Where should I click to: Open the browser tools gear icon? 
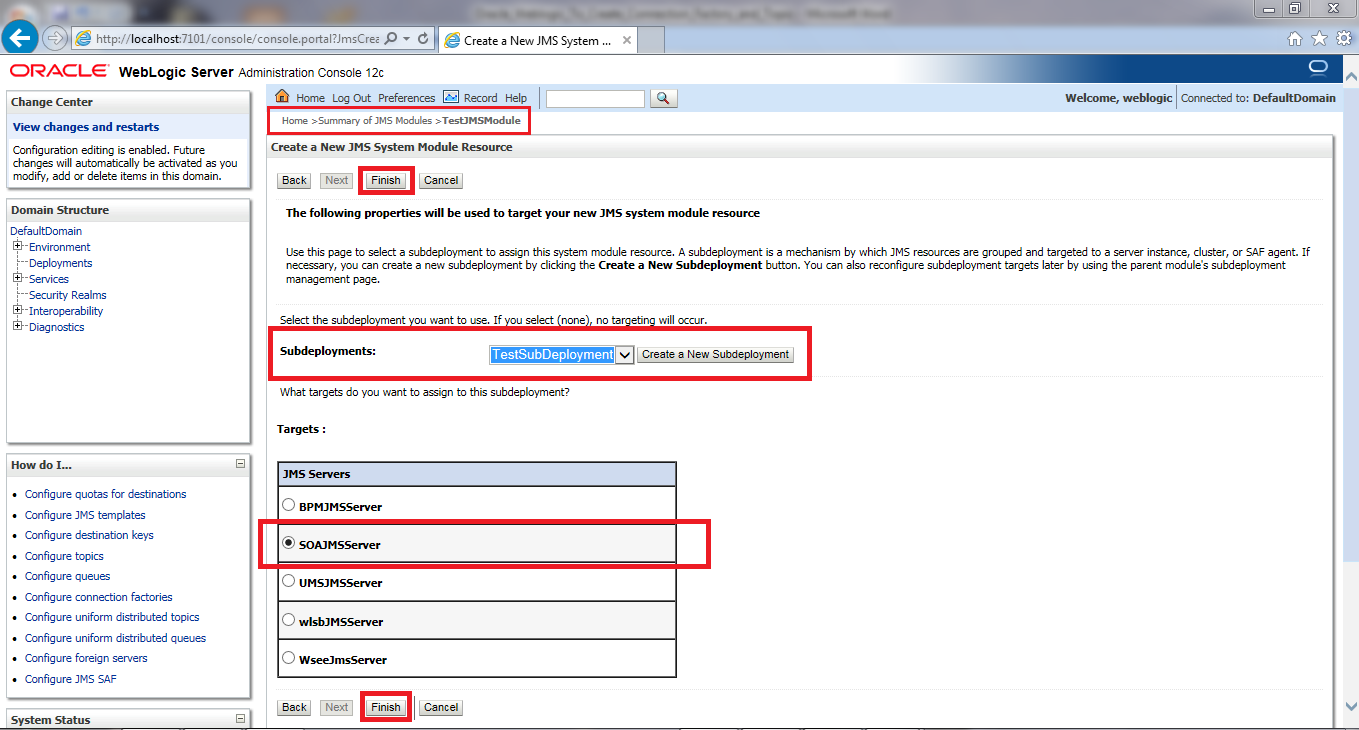pos(1344,39)
